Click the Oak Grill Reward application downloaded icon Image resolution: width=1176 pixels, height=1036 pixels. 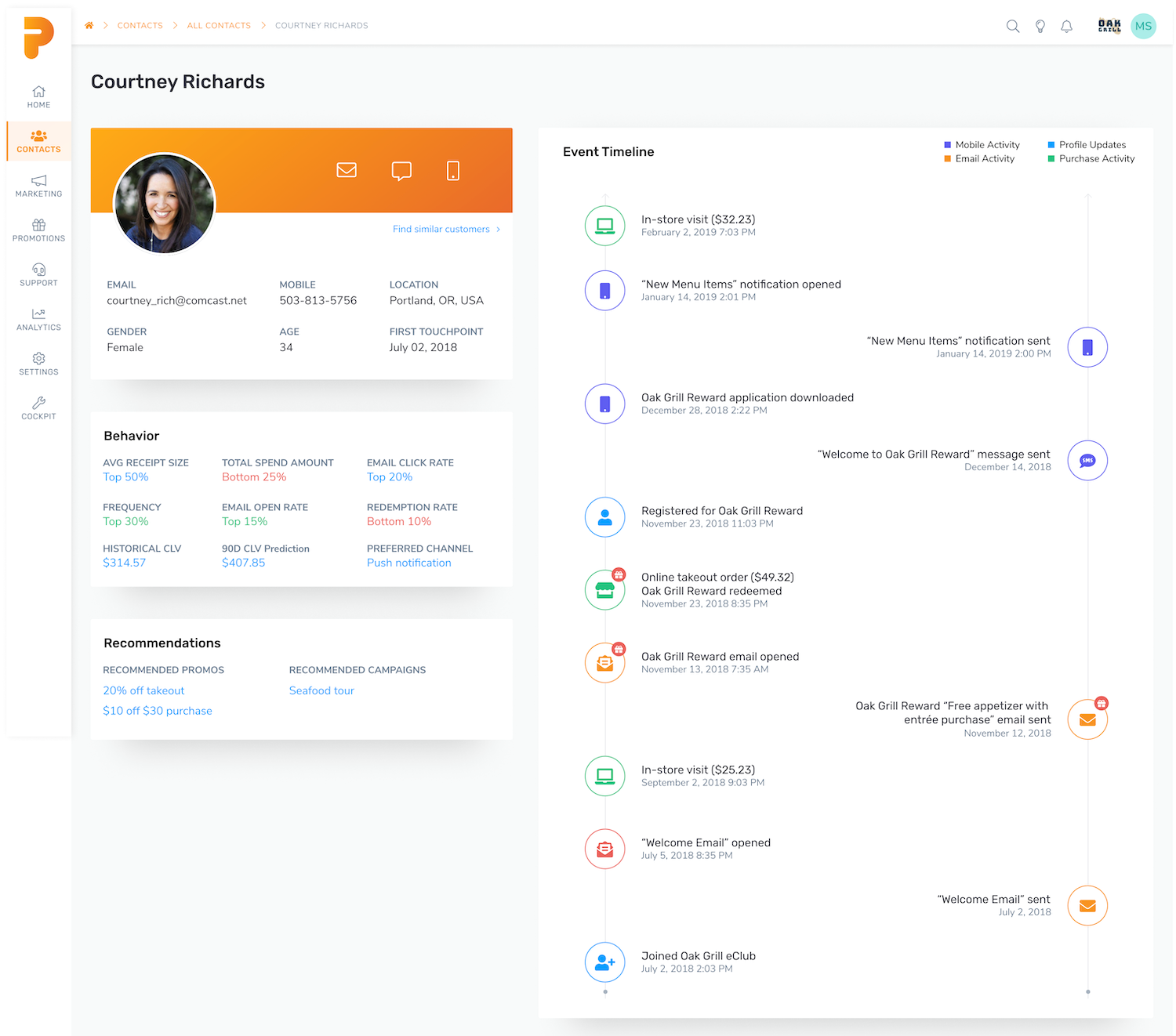[x=605, y=404]
